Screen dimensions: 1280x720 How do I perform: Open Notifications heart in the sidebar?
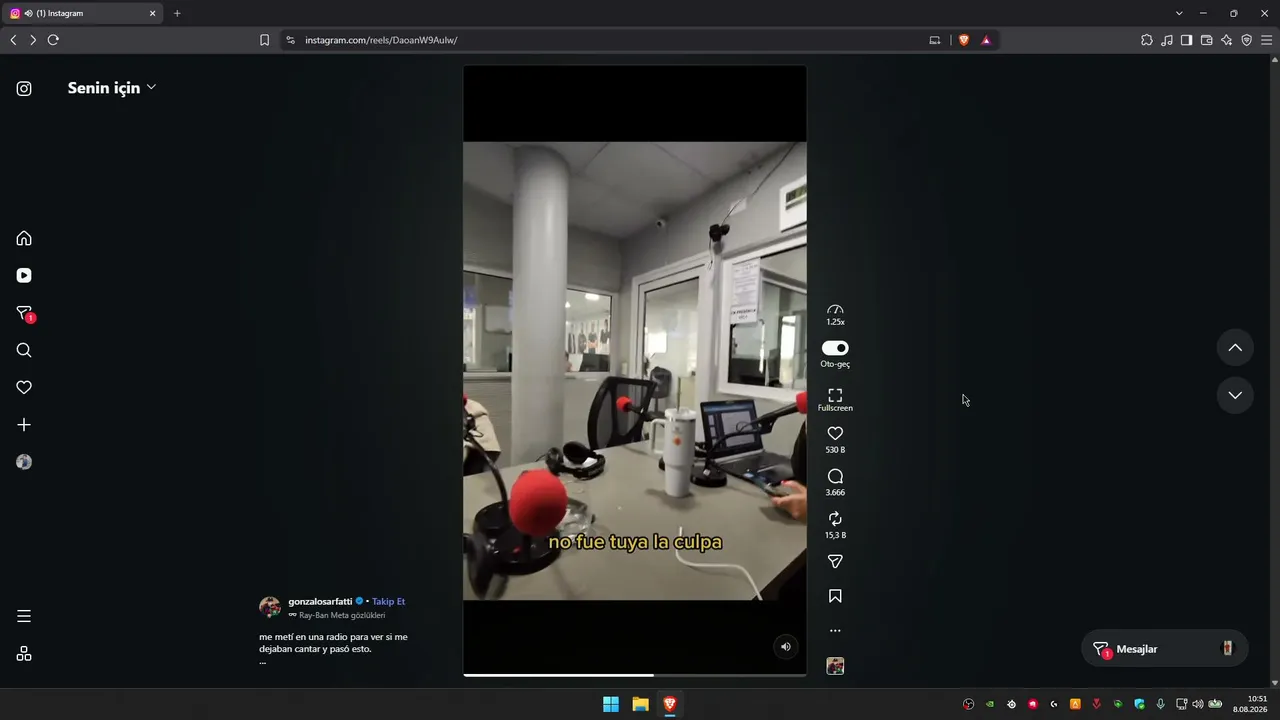tap(24, 388)
